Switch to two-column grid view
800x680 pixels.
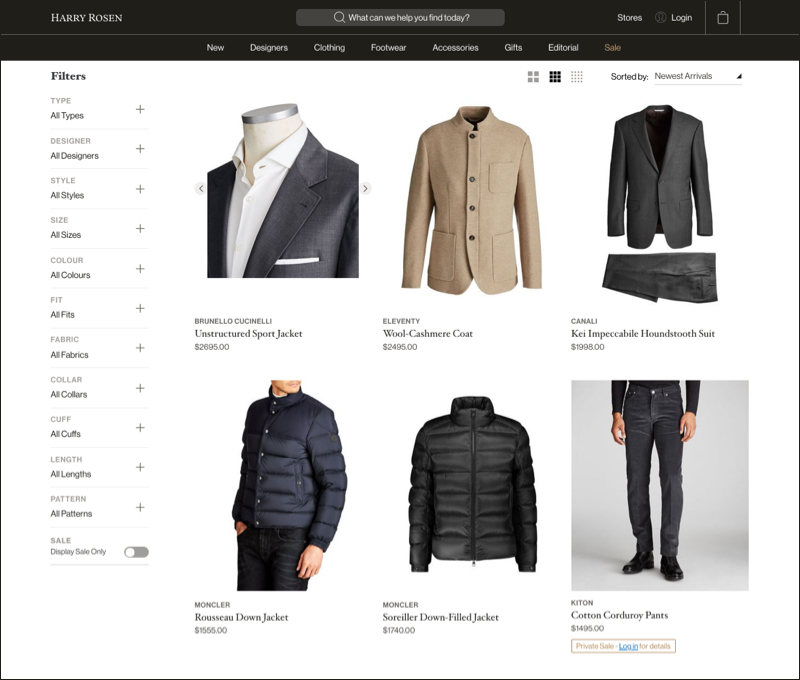click(533, 77)
